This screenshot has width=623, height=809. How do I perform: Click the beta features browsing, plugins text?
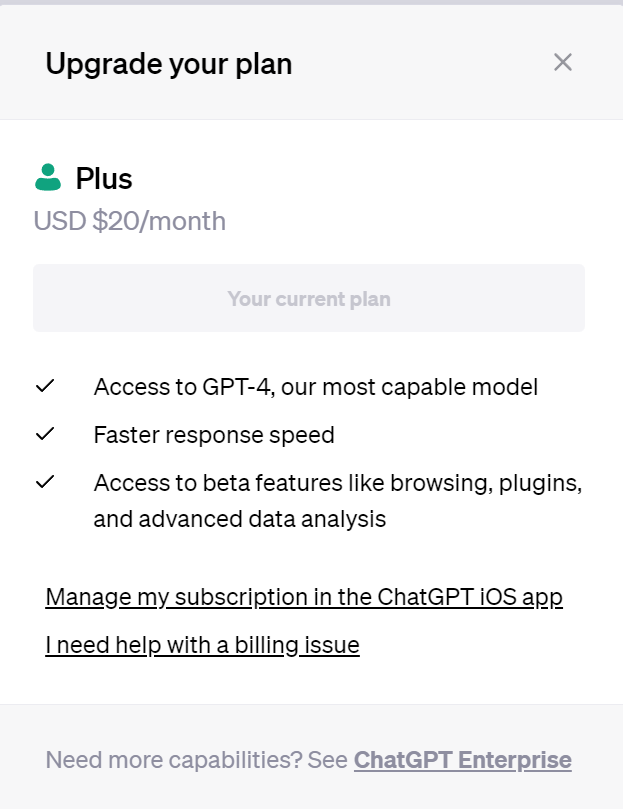[x=338, y=483]
